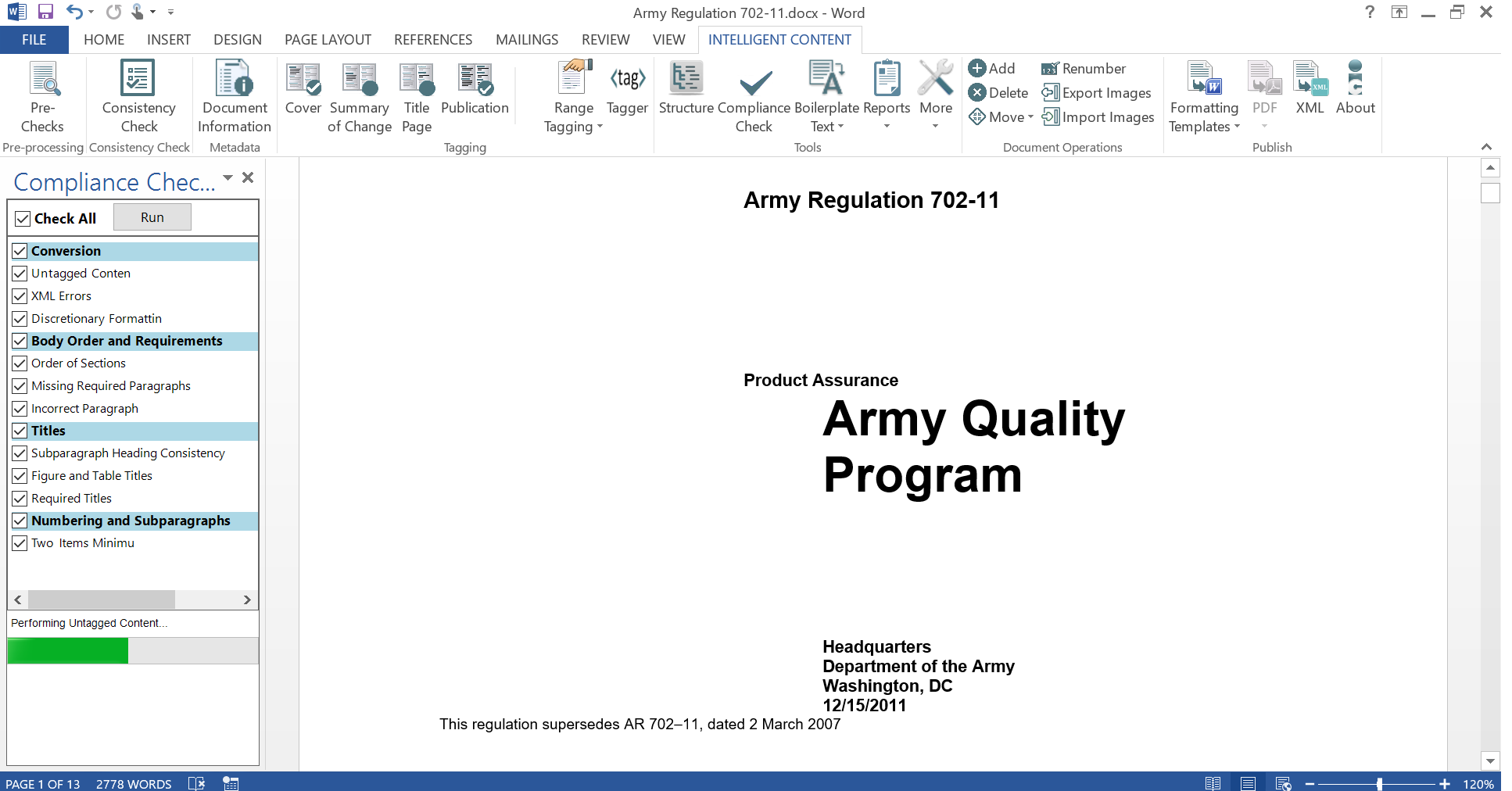Toggle Missing Required Paragraphs checkbox
Image resolution: width=1512 pixels, height=791 pixels.
tap(20, 386)
